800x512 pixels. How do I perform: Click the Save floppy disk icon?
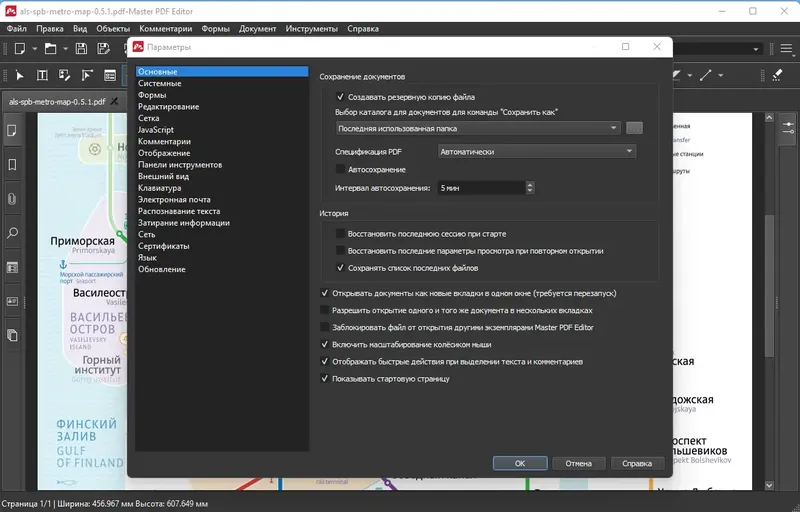81,48
